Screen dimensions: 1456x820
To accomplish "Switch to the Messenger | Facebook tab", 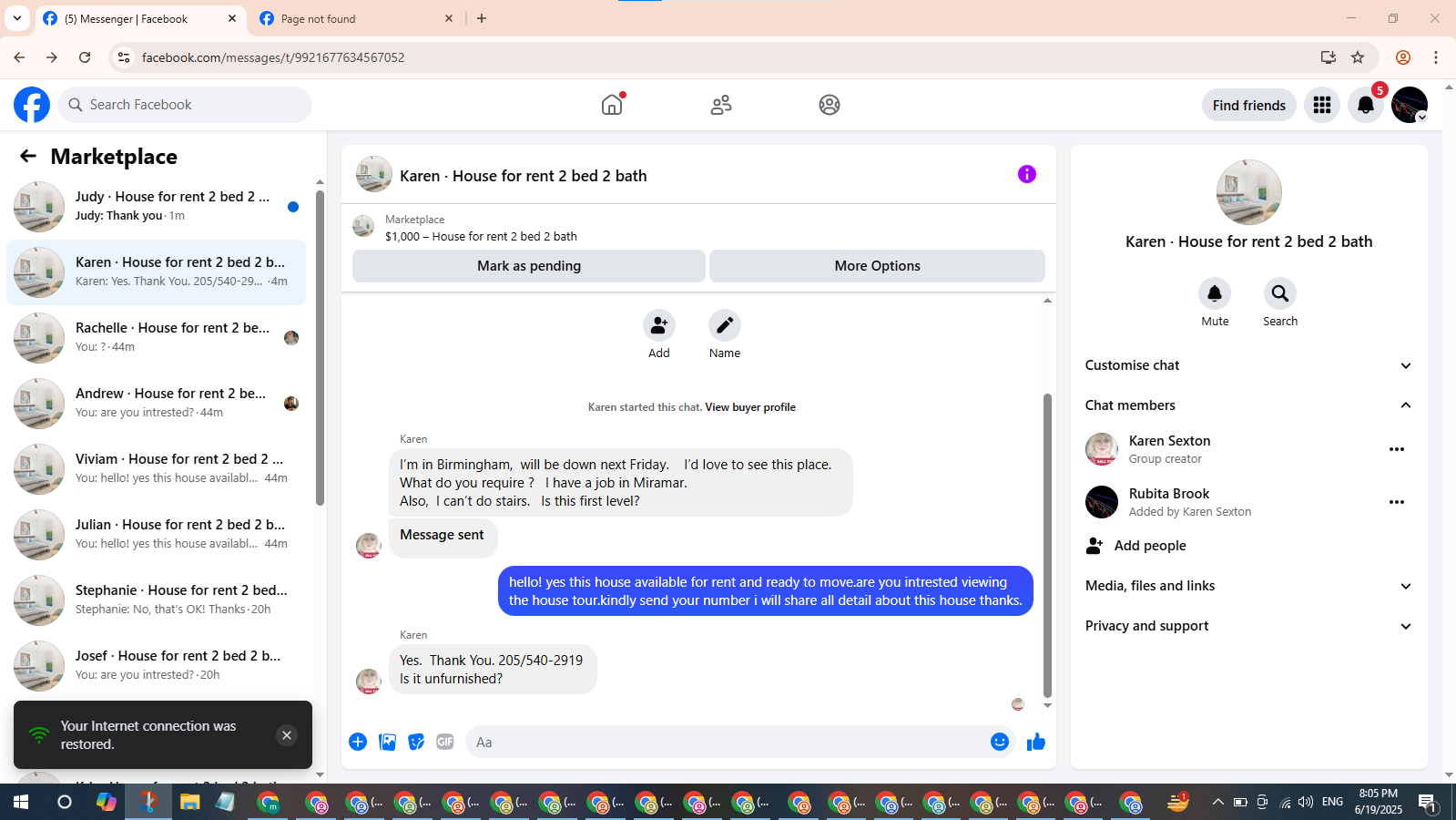I will (141, 18).
